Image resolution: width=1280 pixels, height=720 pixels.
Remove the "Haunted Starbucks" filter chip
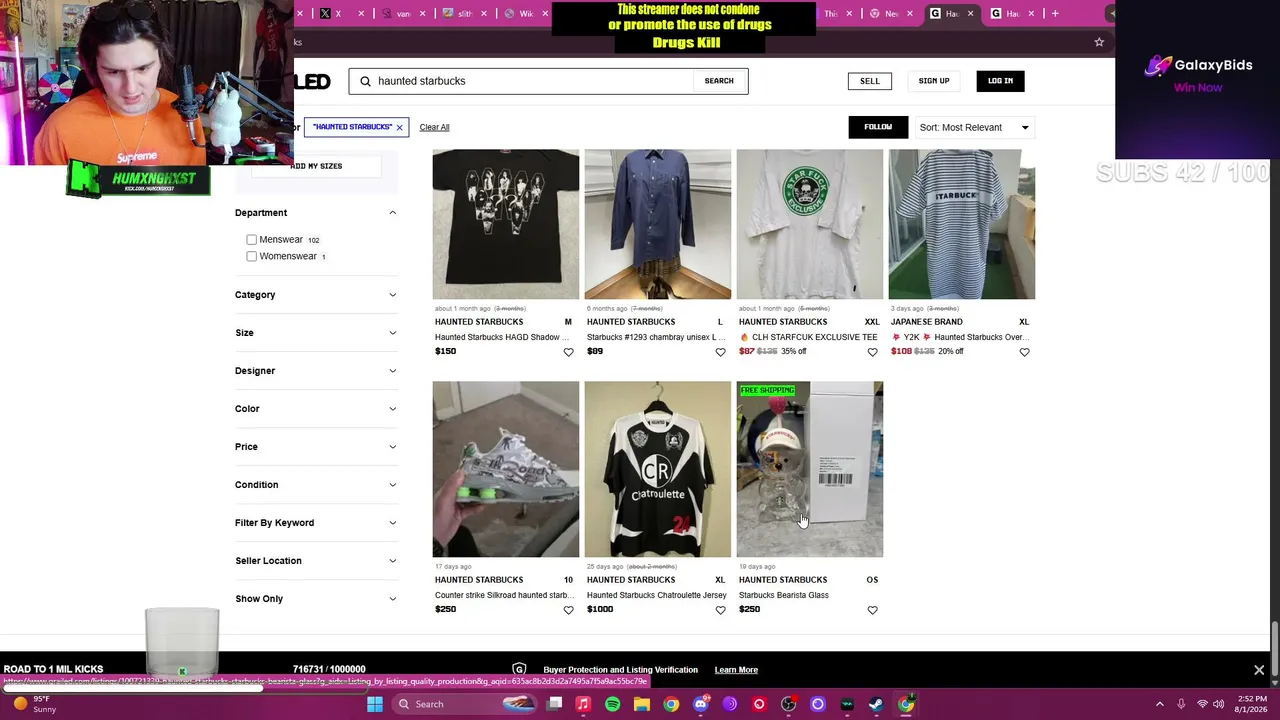point(399,128)
